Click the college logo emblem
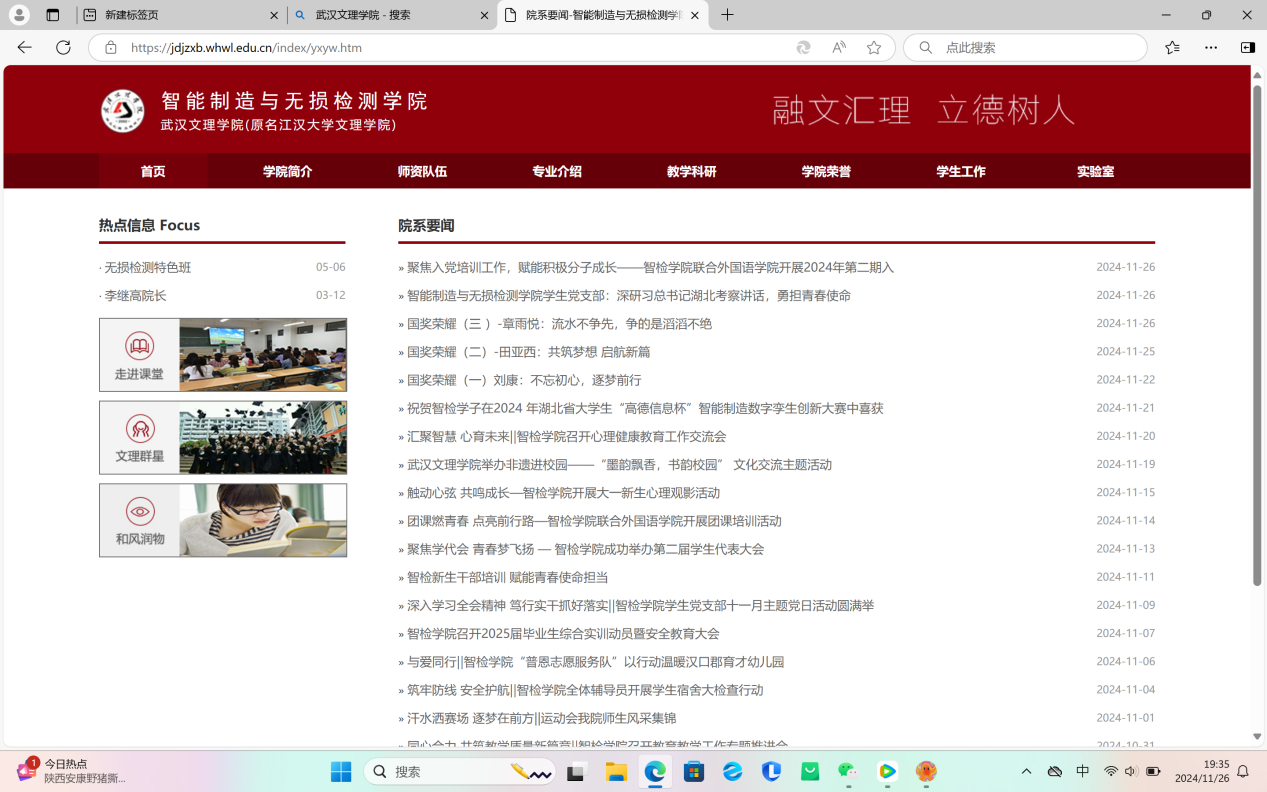Viewport: 1267px width, 792px height. (x=123, y=111)
